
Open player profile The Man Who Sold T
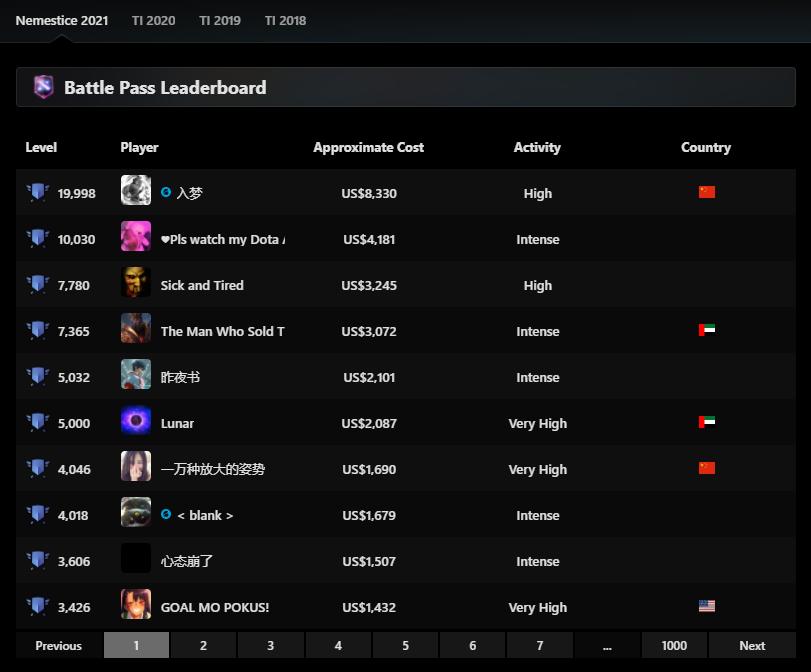point(223,332)
